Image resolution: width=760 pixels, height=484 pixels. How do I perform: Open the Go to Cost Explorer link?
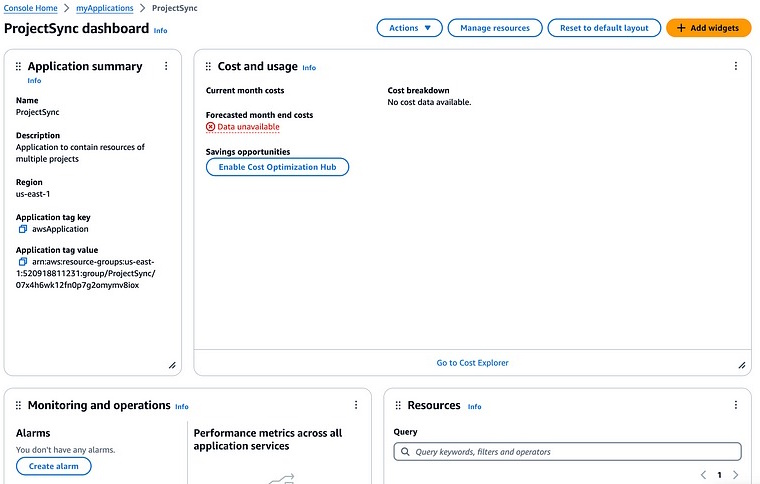472,363
